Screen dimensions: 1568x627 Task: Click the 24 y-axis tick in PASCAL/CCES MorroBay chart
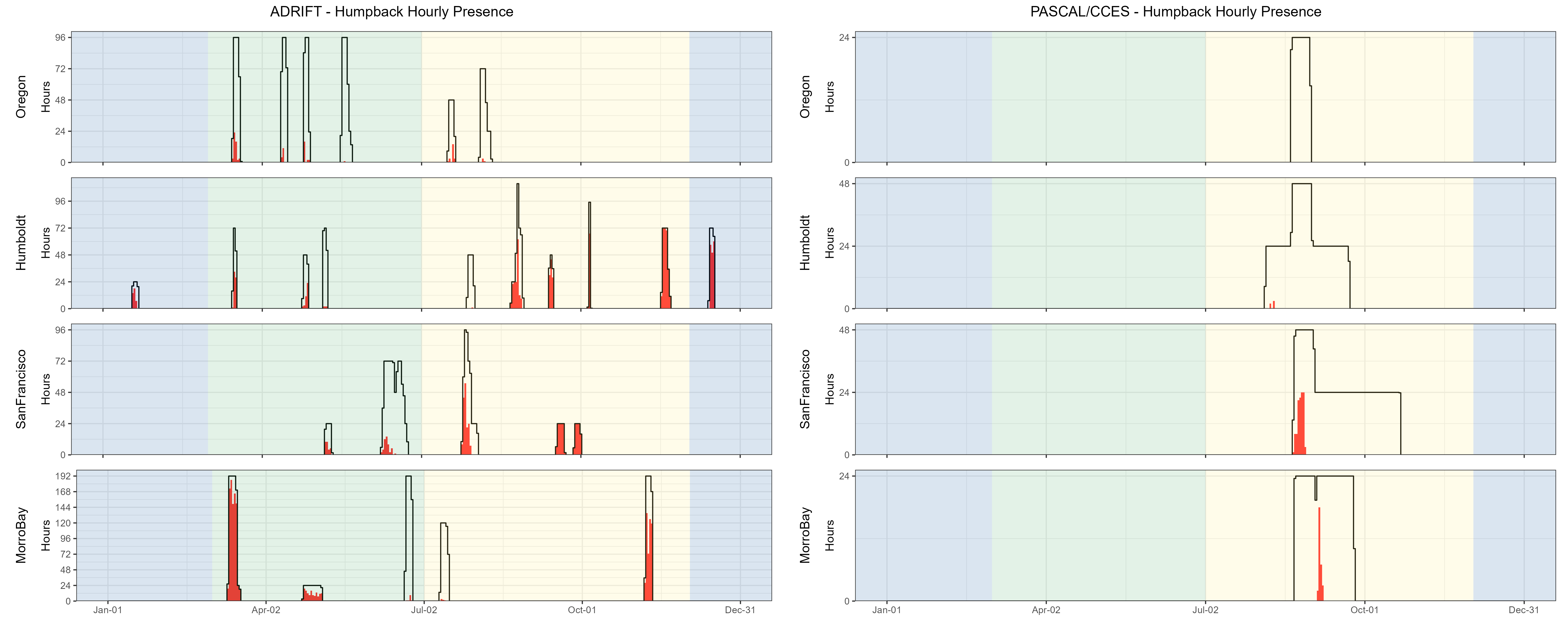(844, 476)
